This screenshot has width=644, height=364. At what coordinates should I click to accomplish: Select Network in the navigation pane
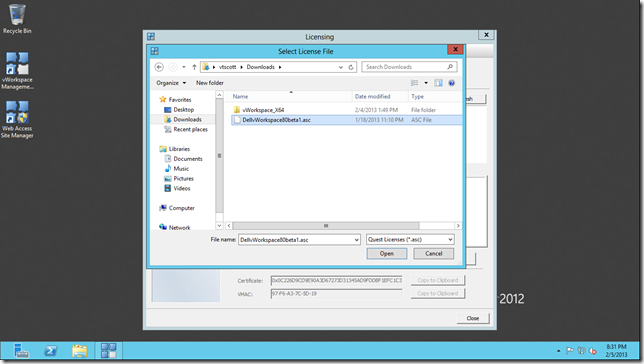[179, 227]
